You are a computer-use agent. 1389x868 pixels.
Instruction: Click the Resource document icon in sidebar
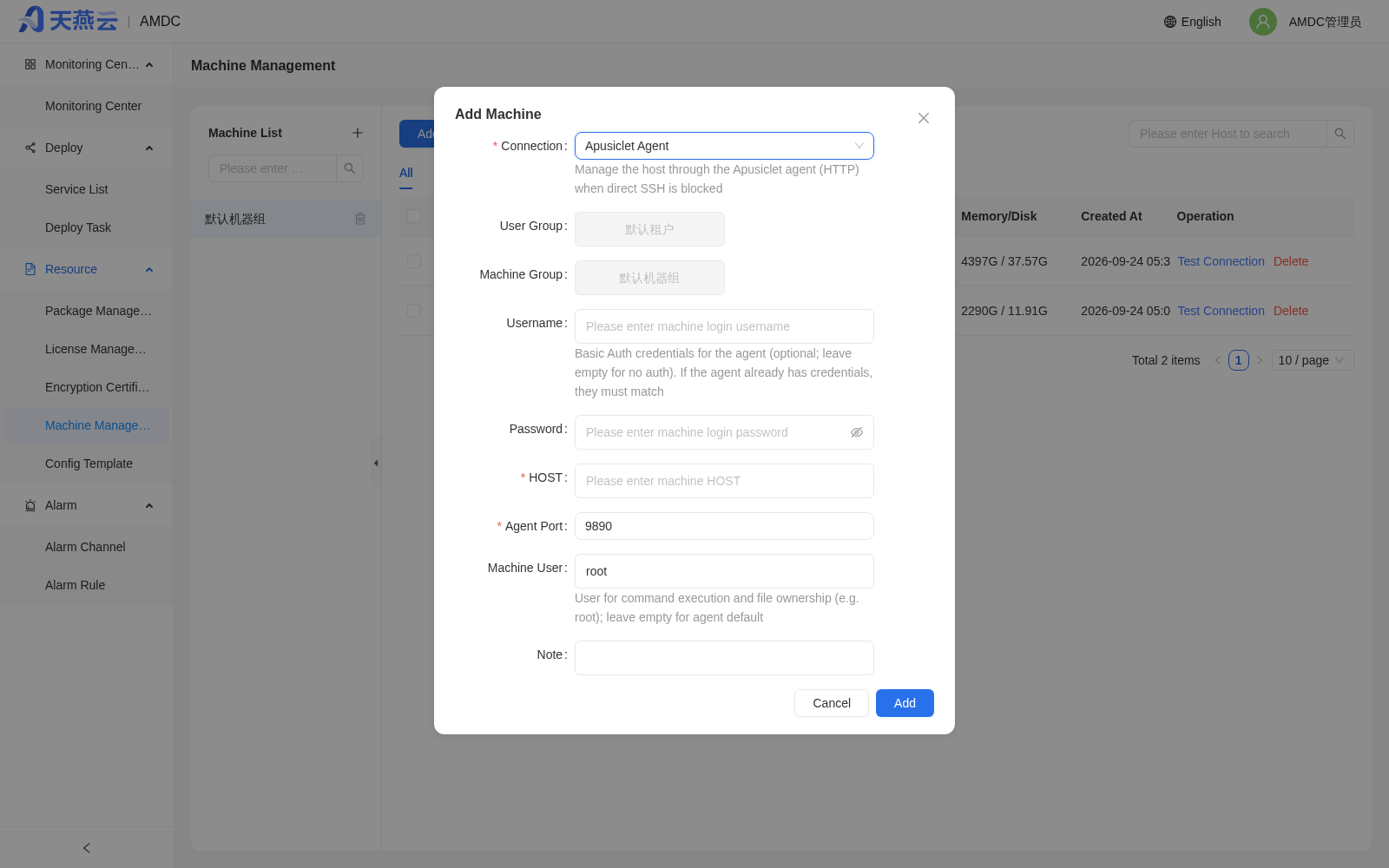point(30,269)
